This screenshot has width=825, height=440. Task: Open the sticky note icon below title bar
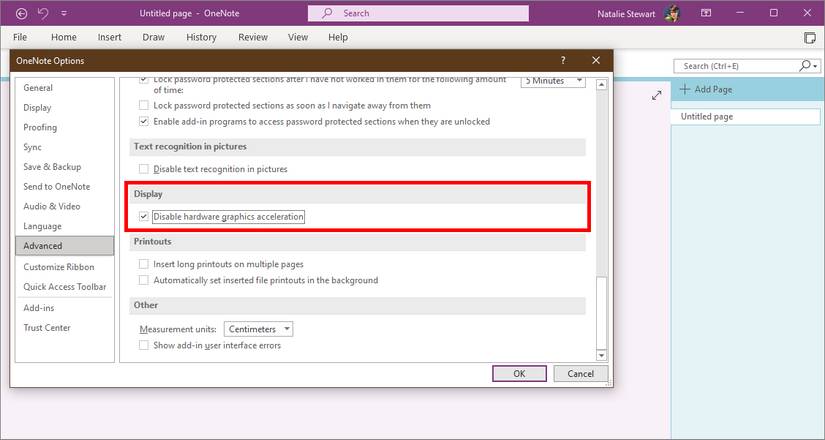pos(810,37)
